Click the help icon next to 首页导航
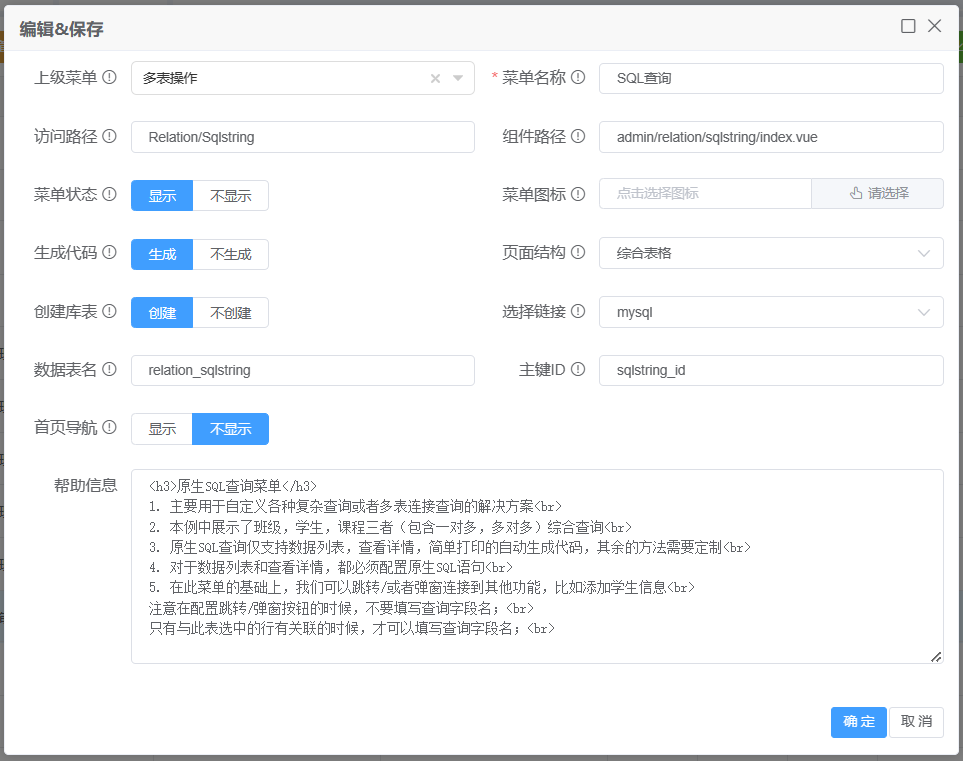Screen dimensions: 963x761 pyautogui.click(x=110, y=429)
